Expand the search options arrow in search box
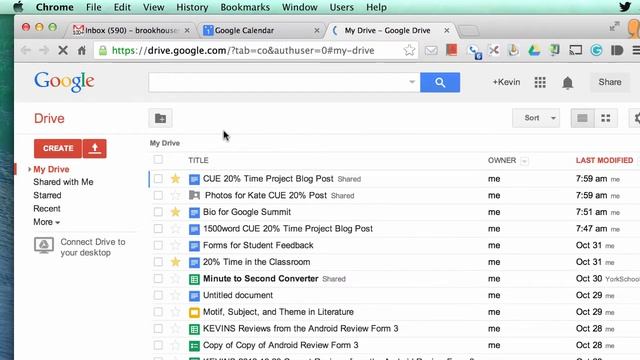 click(412, 82)
